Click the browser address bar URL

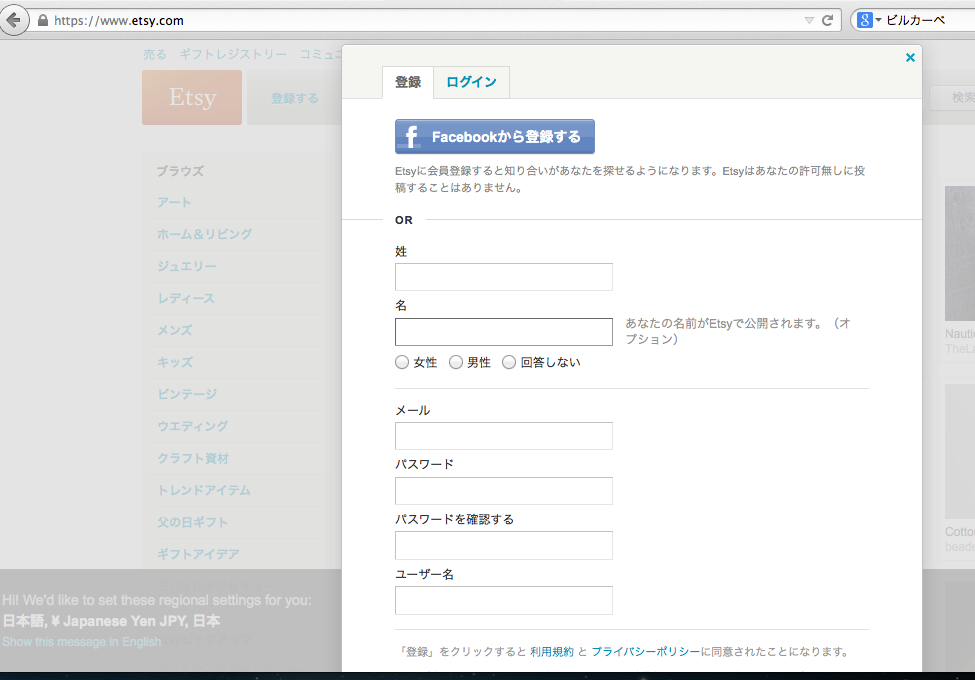click(119, 21)
